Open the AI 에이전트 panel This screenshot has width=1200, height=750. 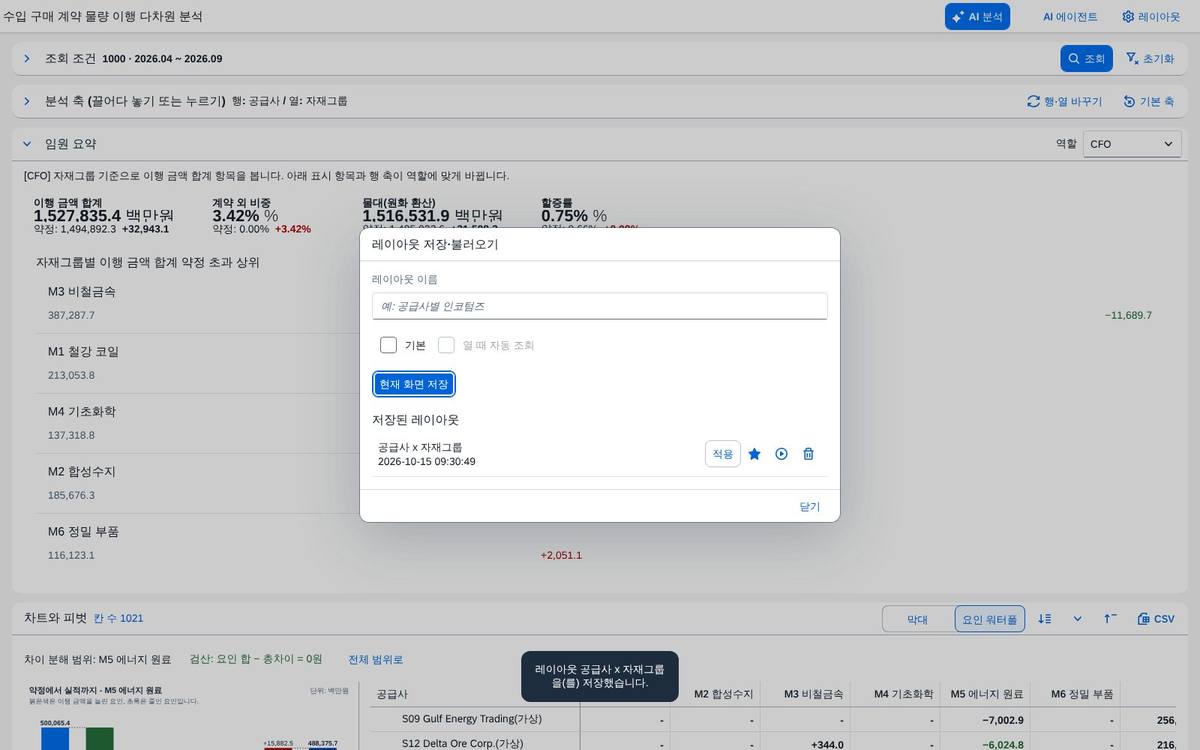pos(1070,17)
